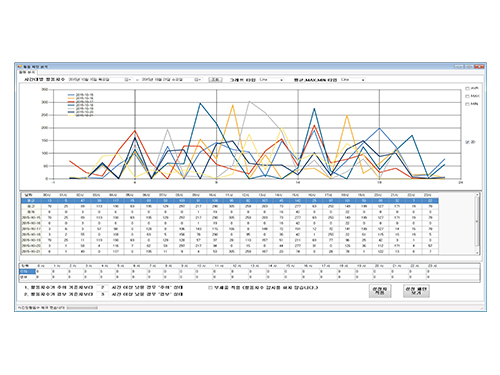This screenshot has width=500, height=375.
Task: Select the analysis tab below the title bar
Action: [x=27, y=72]
